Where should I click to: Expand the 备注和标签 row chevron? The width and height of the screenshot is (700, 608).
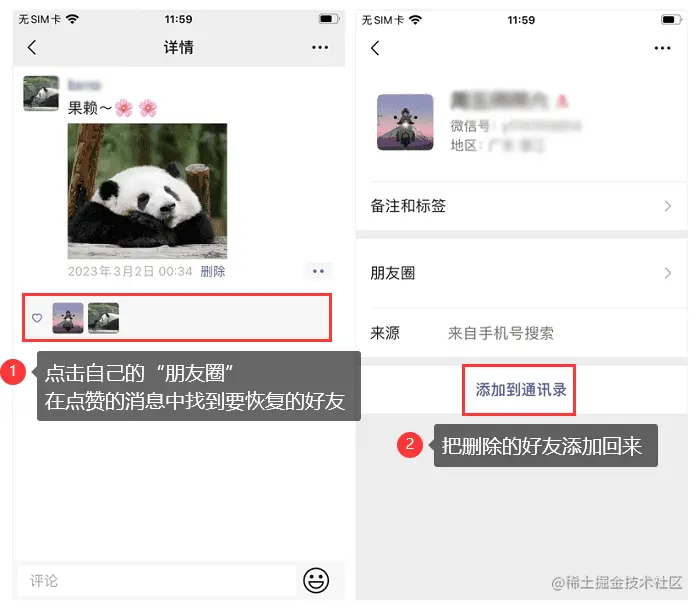(x=667, y=206)
